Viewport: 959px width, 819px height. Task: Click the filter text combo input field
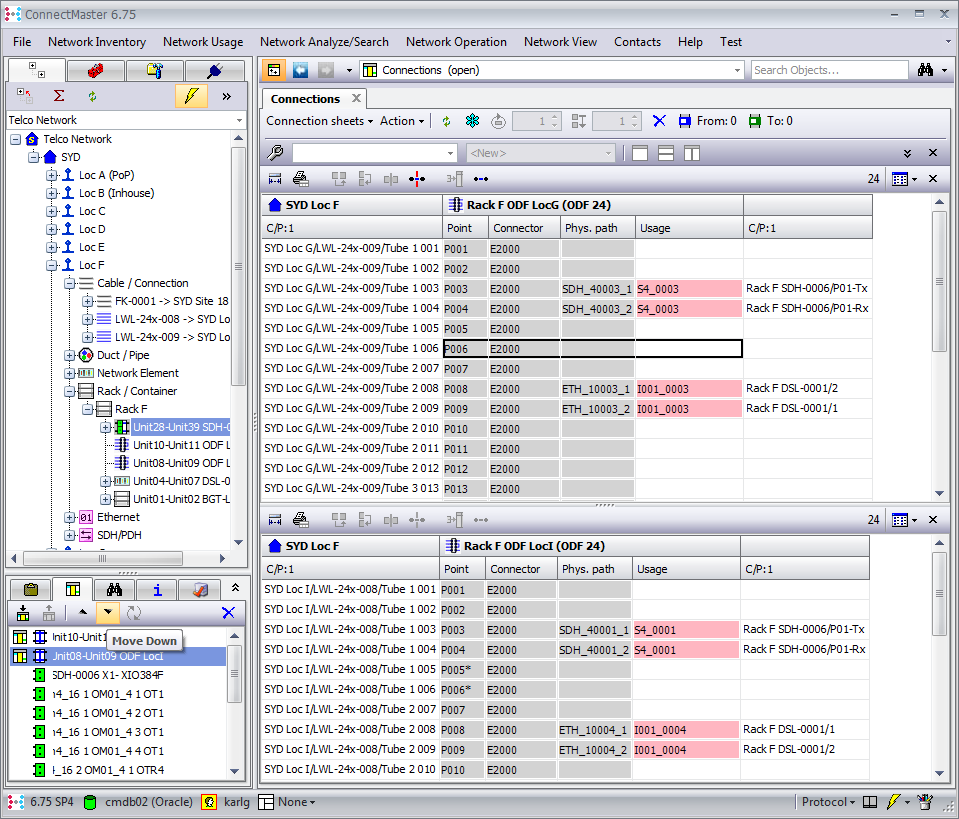tap(374, 153)
